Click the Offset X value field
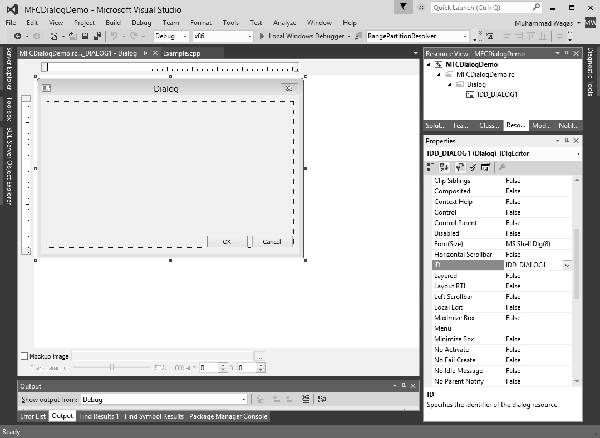This screenshot has width=600, height=438. click(x=209, y=368)
